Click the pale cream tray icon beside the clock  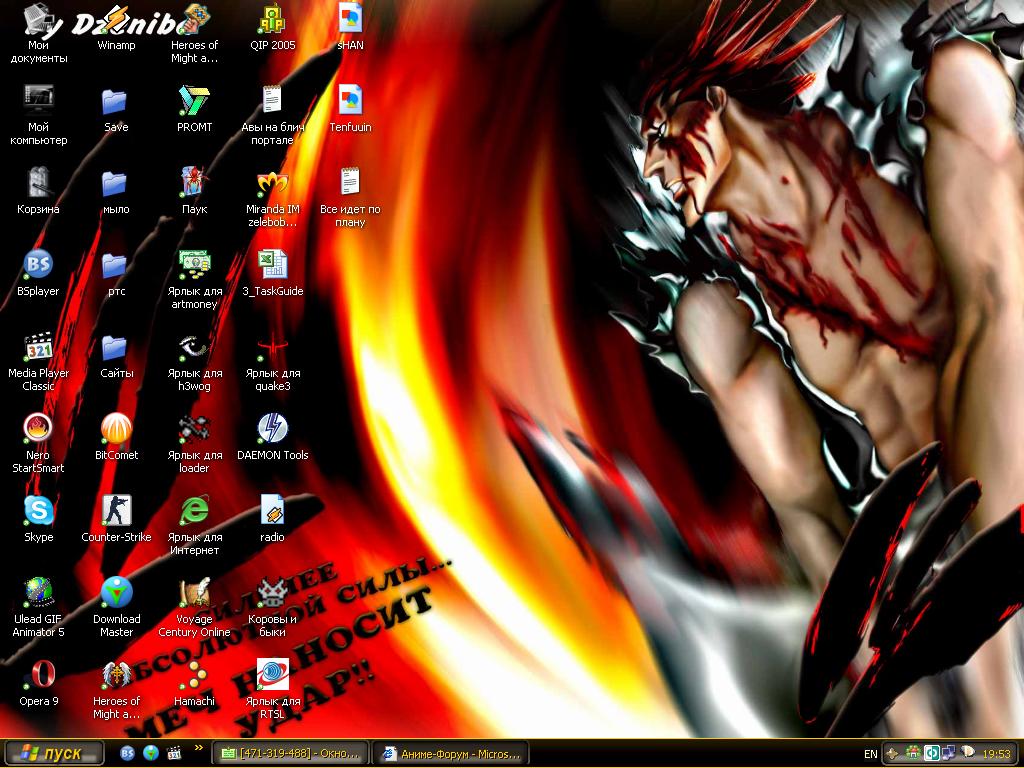(968, 753)
